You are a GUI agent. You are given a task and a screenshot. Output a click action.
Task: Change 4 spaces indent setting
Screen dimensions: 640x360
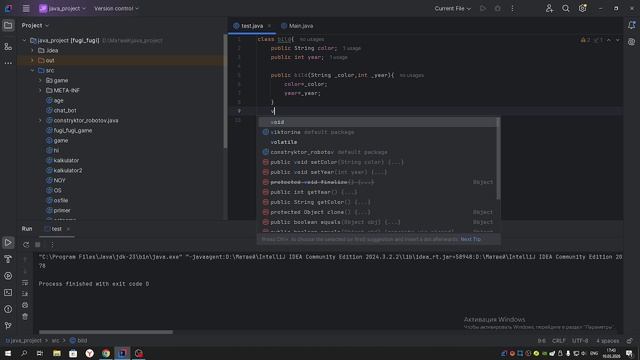click(607, 341)
